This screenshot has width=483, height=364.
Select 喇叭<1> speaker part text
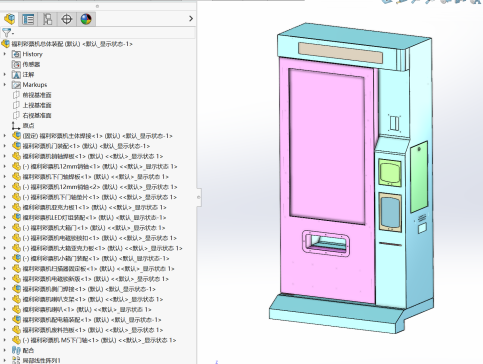click(x=87, y=310)
